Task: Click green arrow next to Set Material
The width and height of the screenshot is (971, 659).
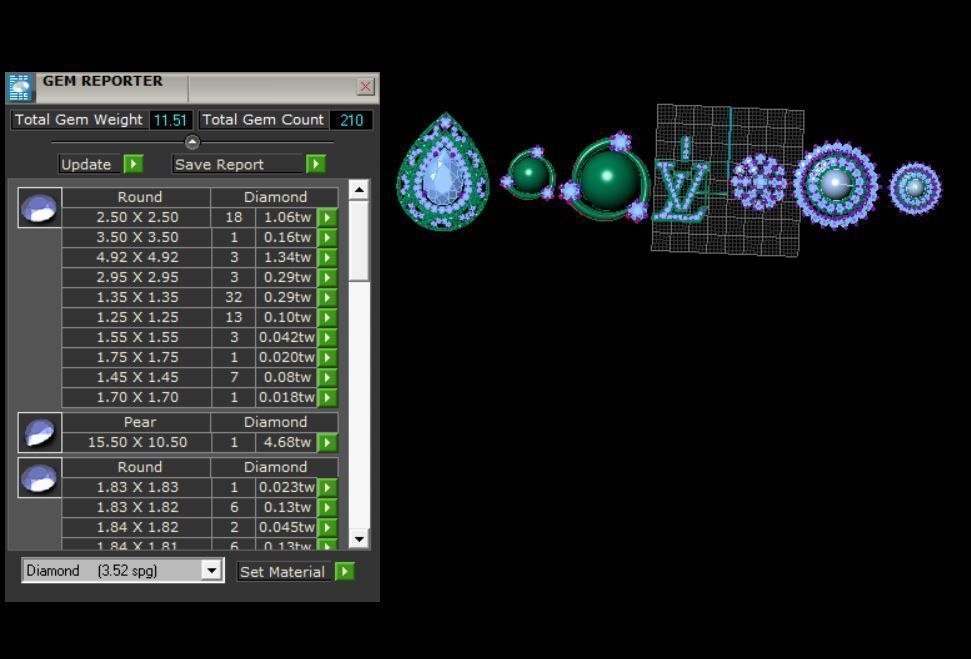Action: (x=345, y=571)
